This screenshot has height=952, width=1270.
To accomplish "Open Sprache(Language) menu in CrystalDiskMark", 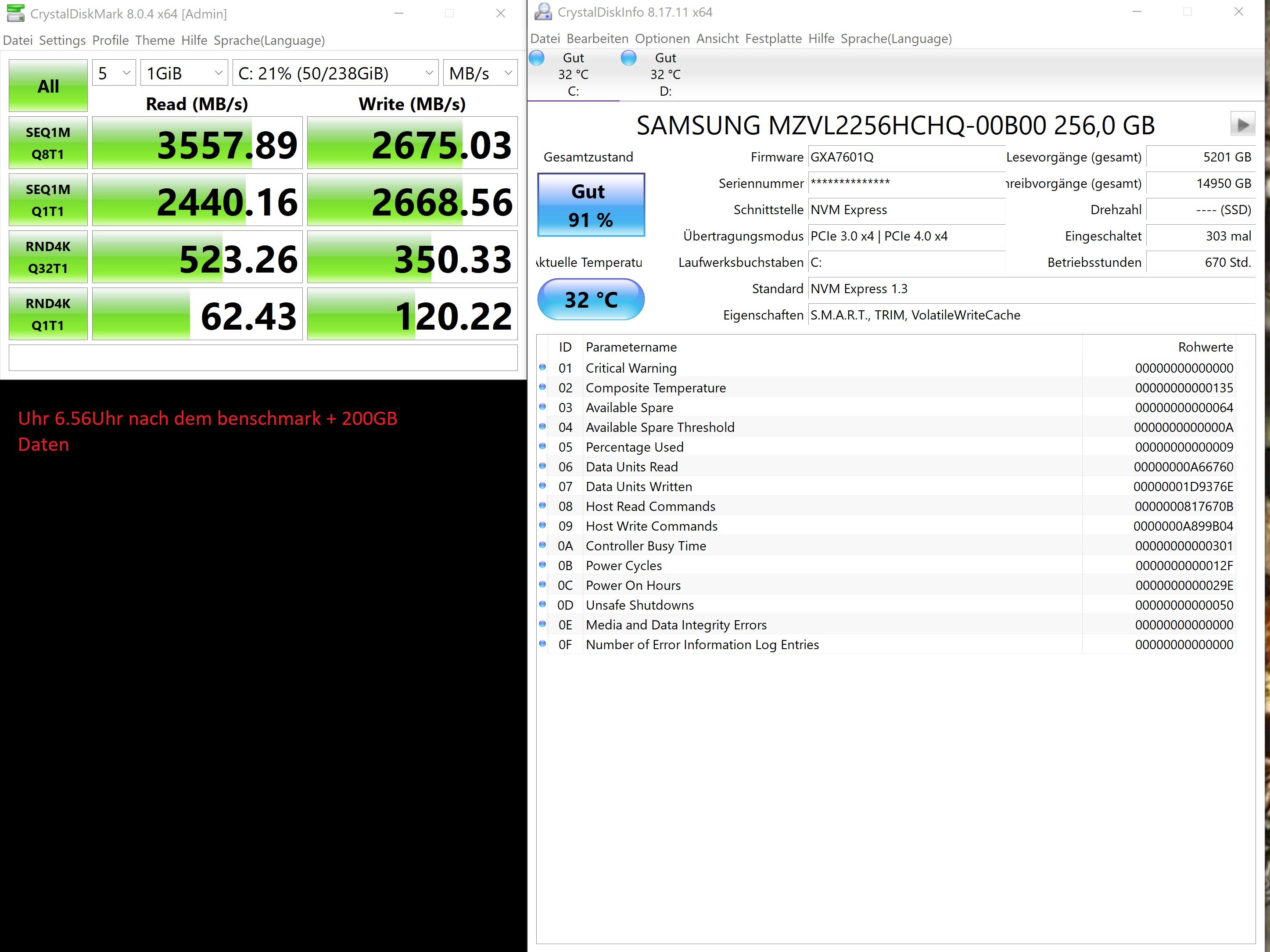I will click(269, 40).
